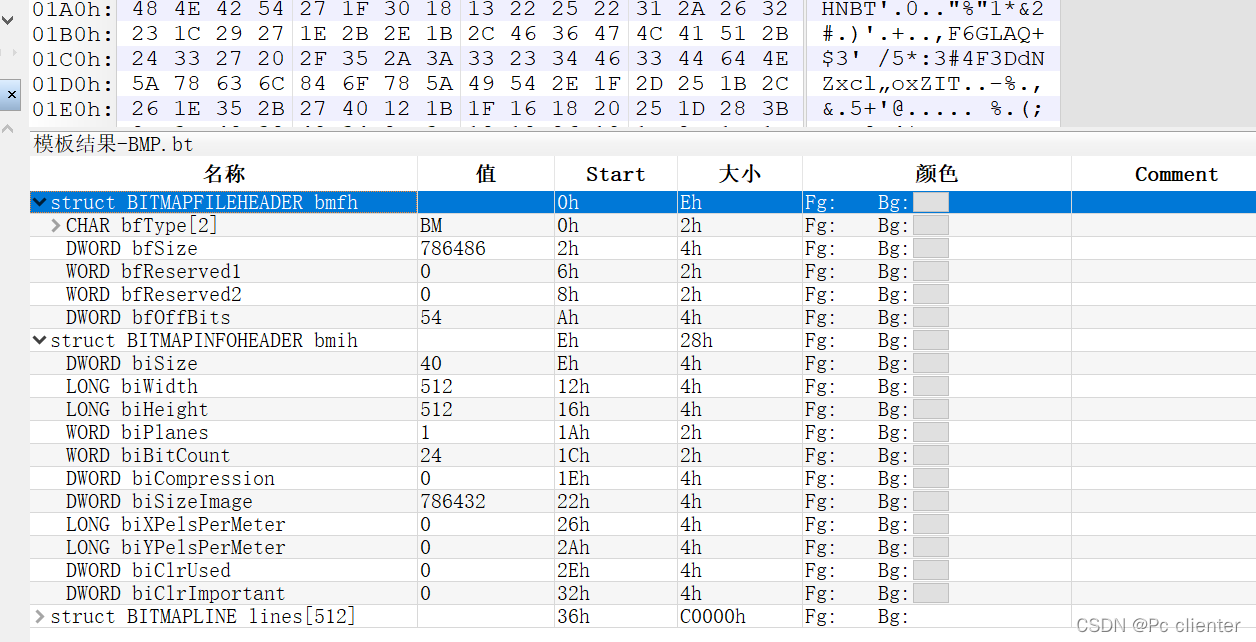The width and height of the screenshot is (1256, 642).
Task: Click the biSize value 40
Action: [431, 363]
